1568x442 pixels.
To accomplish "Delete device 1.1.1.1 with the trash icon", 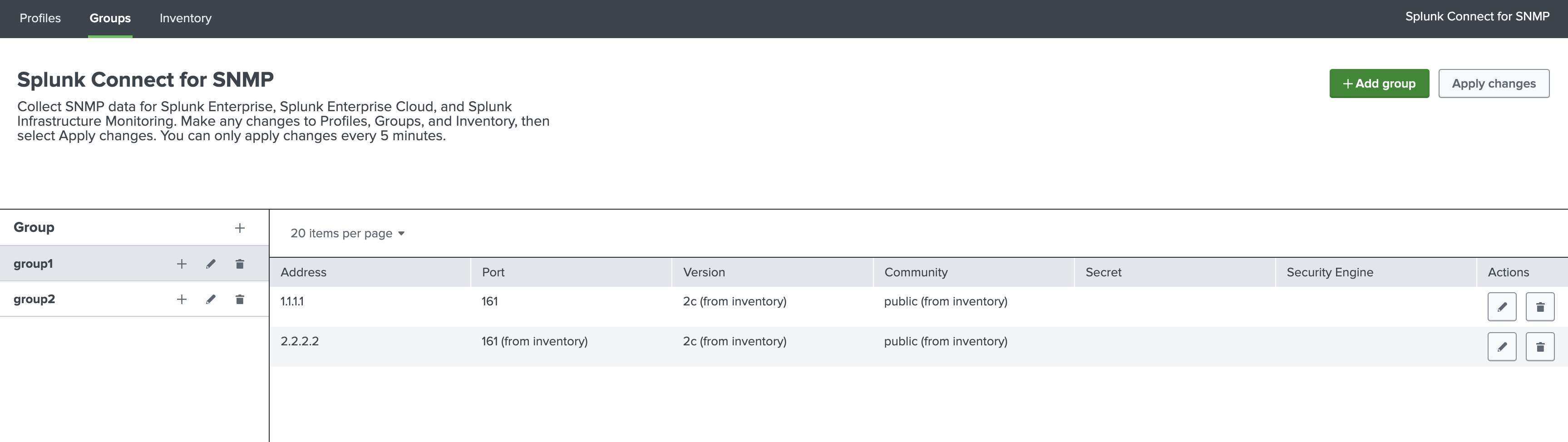I will point(1541,307).
